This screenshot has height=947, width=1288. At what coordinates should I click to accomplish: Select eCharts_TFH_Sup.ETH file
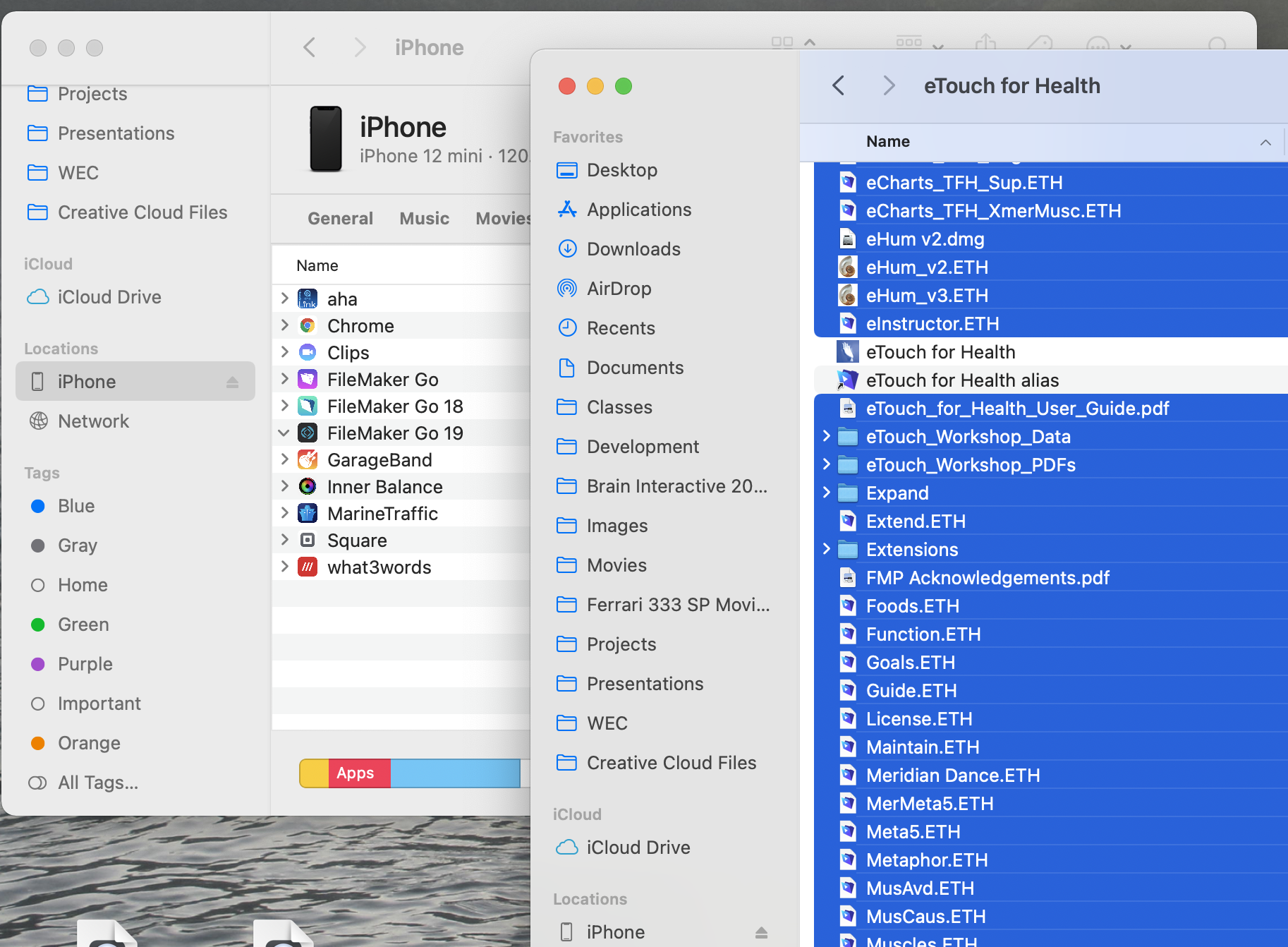click(1051, 183)
